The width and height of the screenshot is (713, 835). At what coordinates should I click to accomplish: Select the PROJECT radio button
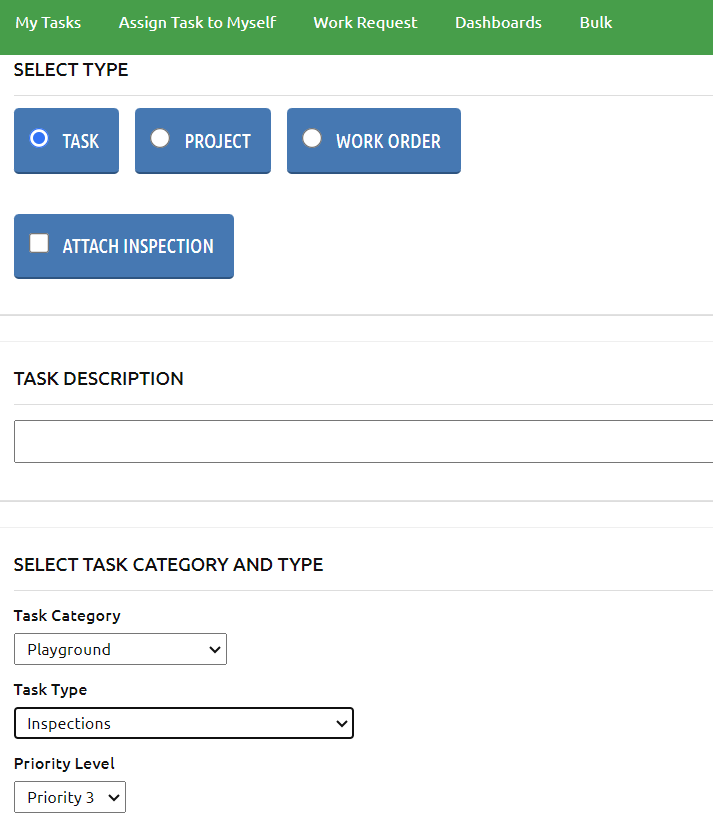point(160,139)
